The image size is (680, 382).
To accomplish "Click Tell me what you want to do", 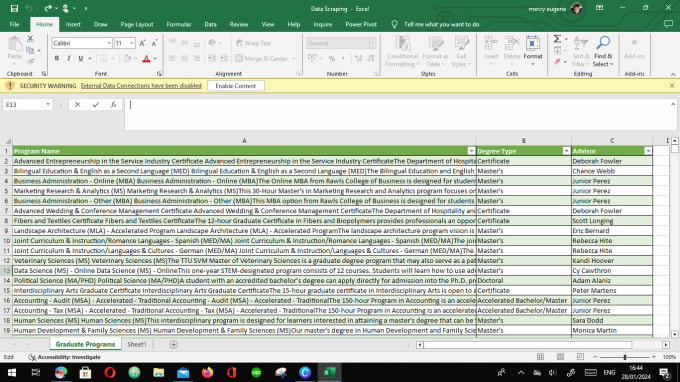I will pyautogui.click(x=441, y=24).
